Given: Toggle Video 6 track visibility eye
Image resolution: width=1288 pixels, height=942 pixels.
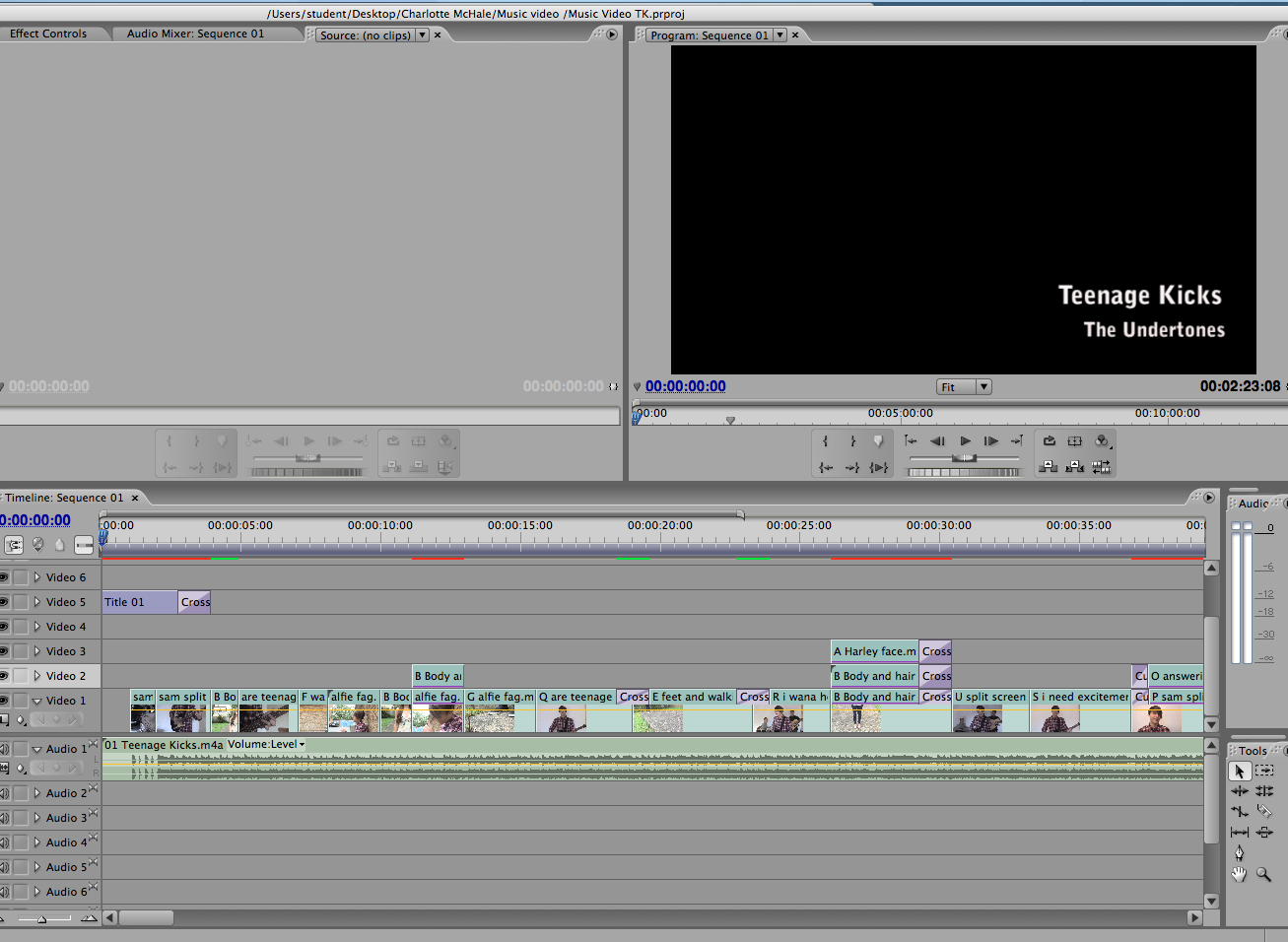Looking at the screenshot, I should [x=4, y=577].
